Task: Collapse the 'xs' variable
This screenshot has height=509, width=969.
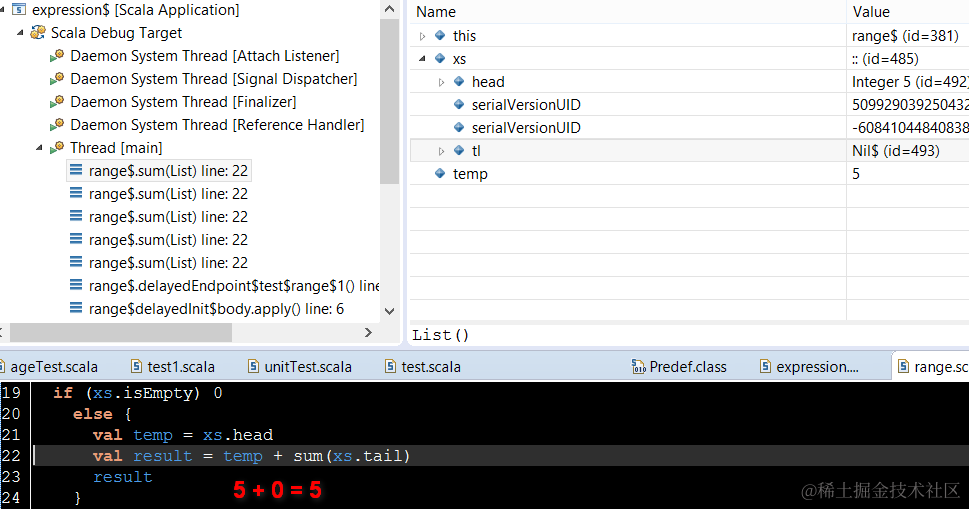Action: 423,59
